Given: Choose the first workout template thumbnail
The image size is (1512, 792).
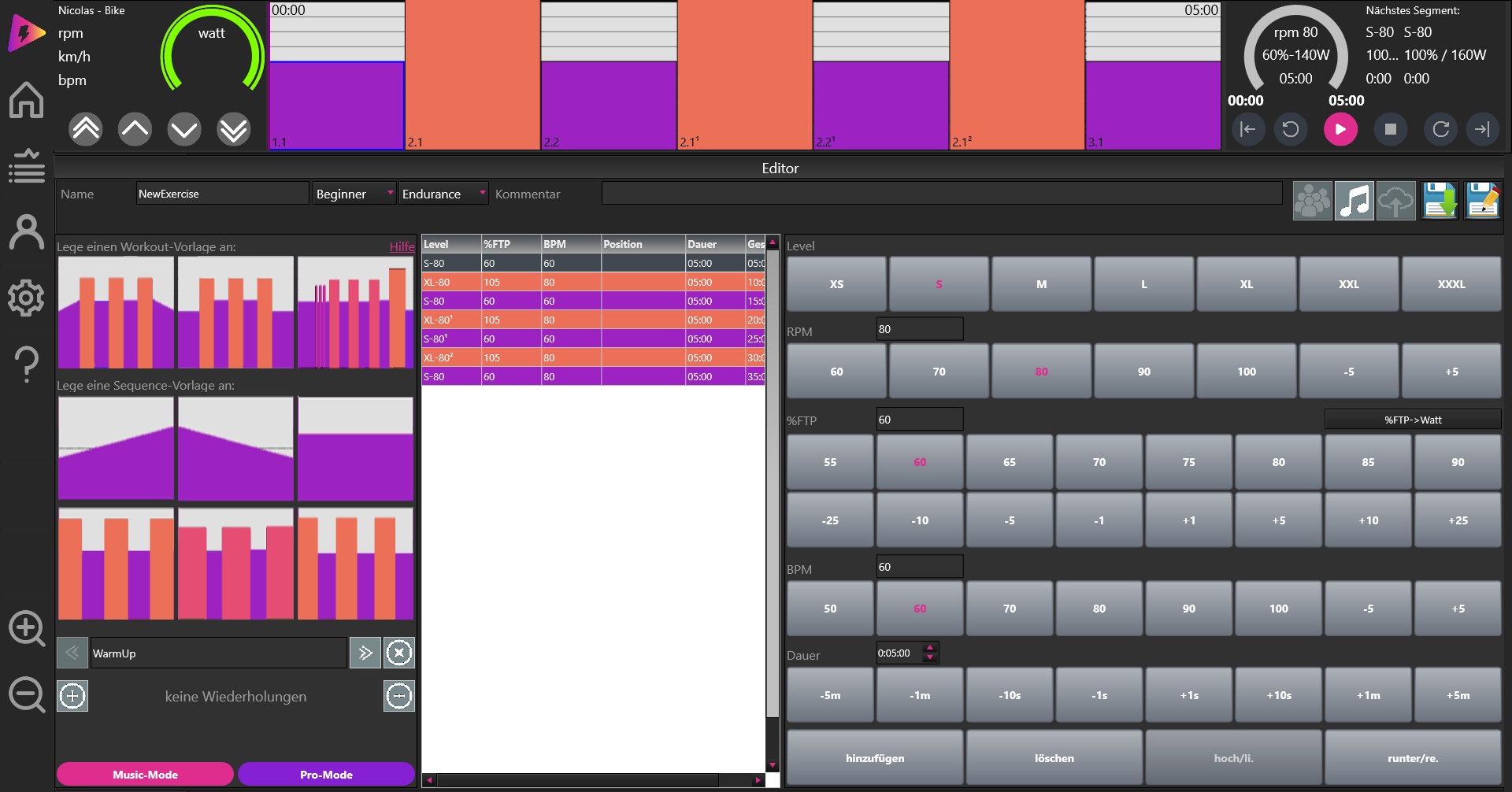Looking at the screenshot, I should [116, 313].
